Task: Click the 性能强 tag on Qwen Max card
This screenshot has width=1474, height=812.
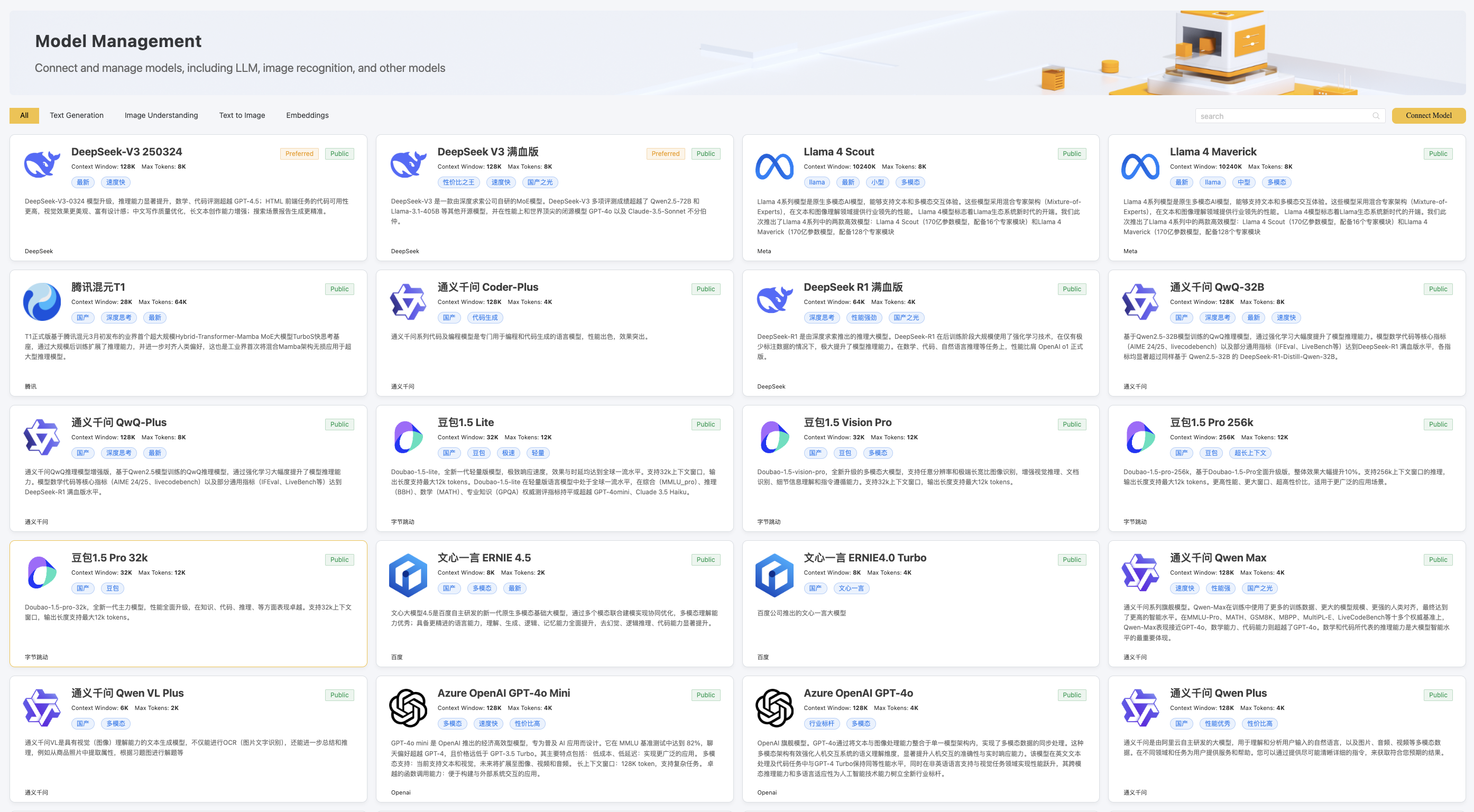Action: tap(1221, 588)
